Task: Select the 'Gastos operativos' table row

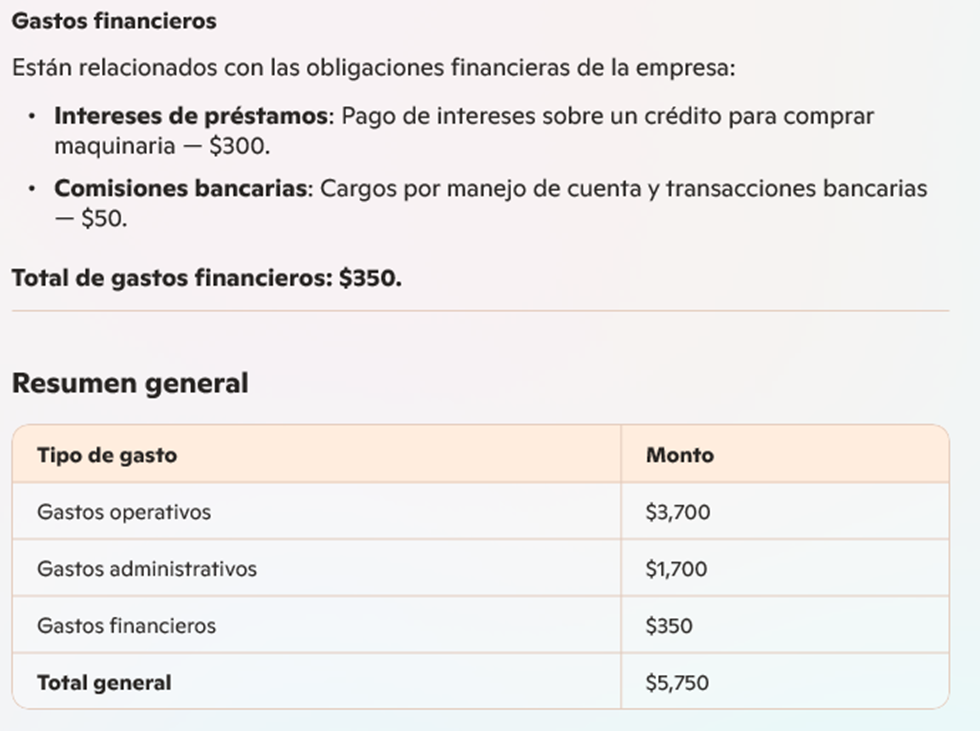Action: coord(481,512)
